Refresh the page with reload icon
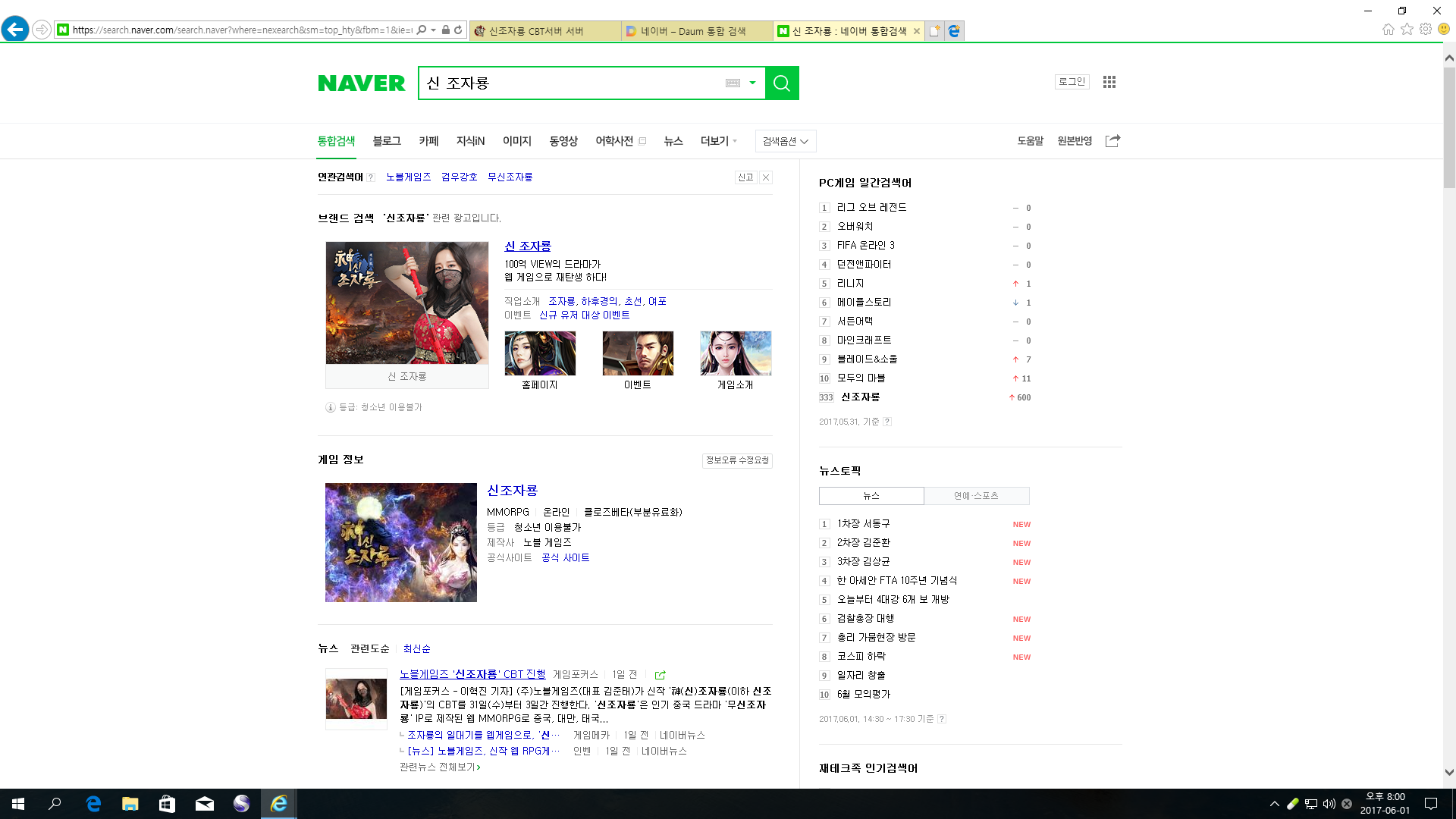Image resolution: width=1456 pixels, height=819 pixels. click(x=458, y=30)
